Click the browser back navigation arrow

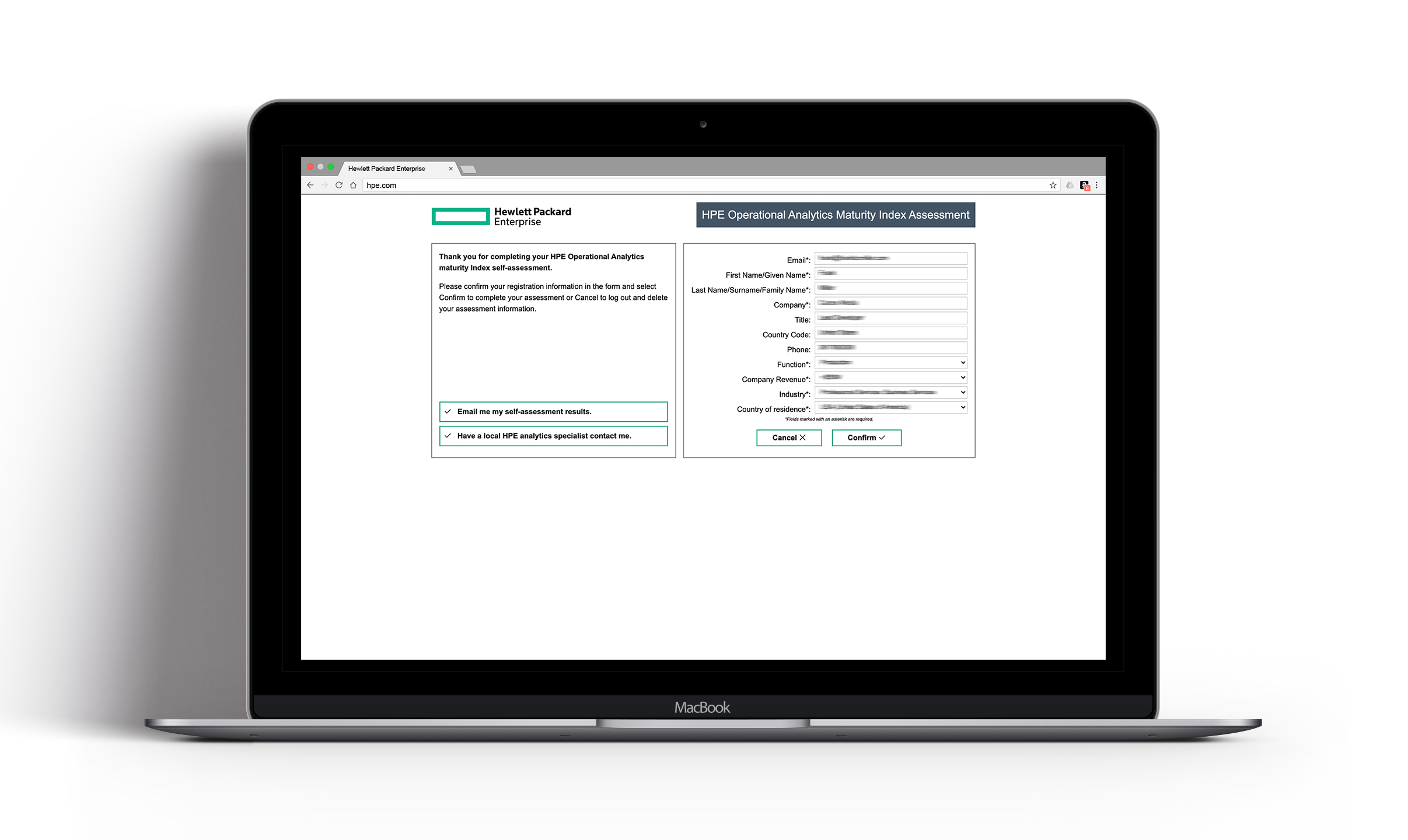[310, 186]
